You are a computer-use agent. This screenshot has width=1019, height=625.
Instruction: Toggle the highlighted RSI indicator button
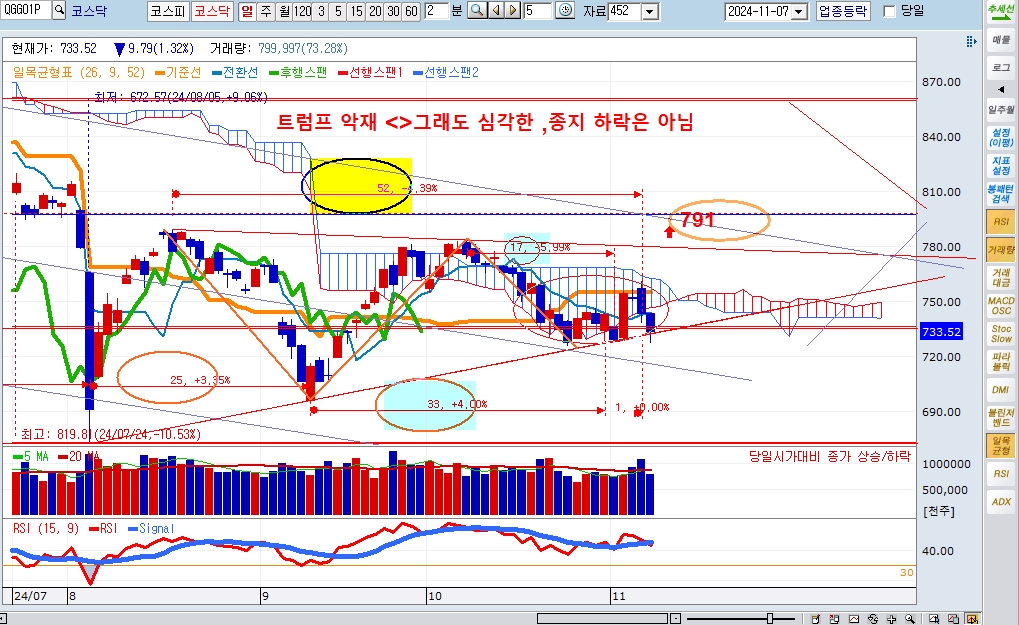tap(1001, 222)
